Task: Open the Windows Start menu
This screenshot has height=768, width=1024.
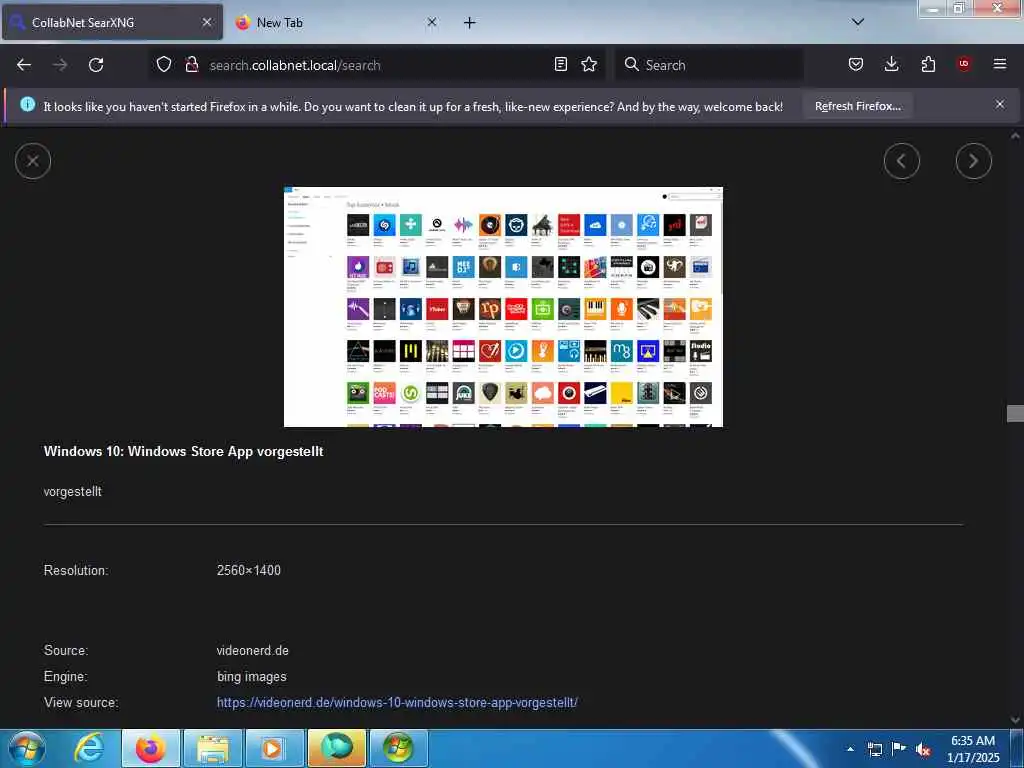Action: [27, 748]
